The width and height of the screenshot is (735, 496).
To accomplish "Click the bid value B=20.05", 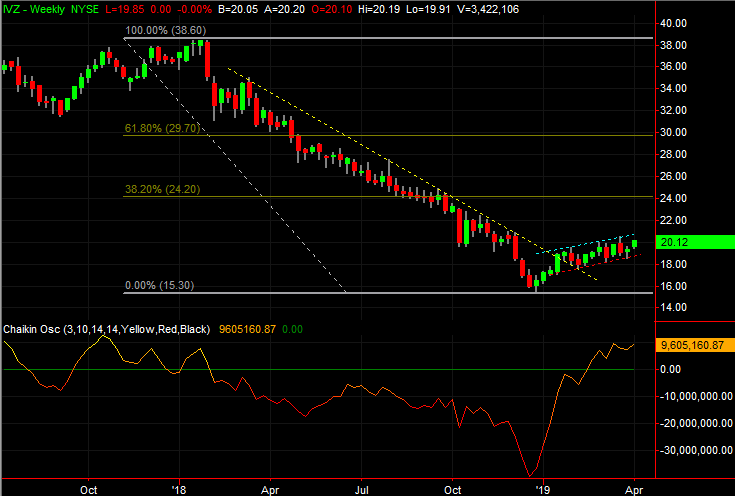I will [x=238, y=9].
